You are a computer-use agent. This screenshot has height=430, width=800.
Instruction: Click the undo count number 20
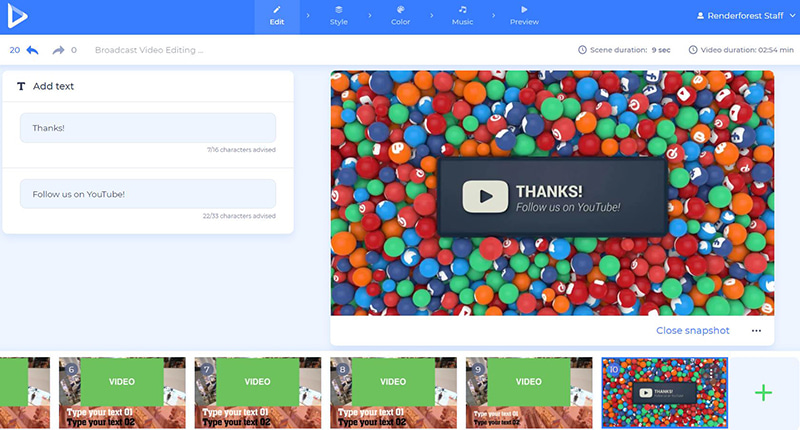point(15,50)
